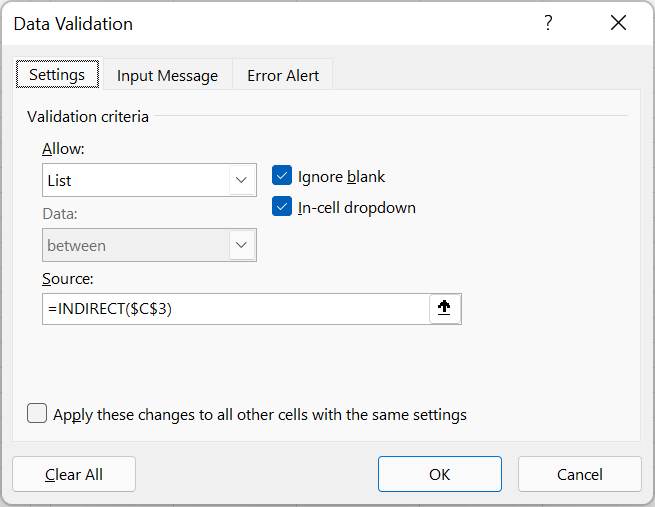Select the Settings tab
The width and height of the screenshot is (655, 507).
(58, 74)
